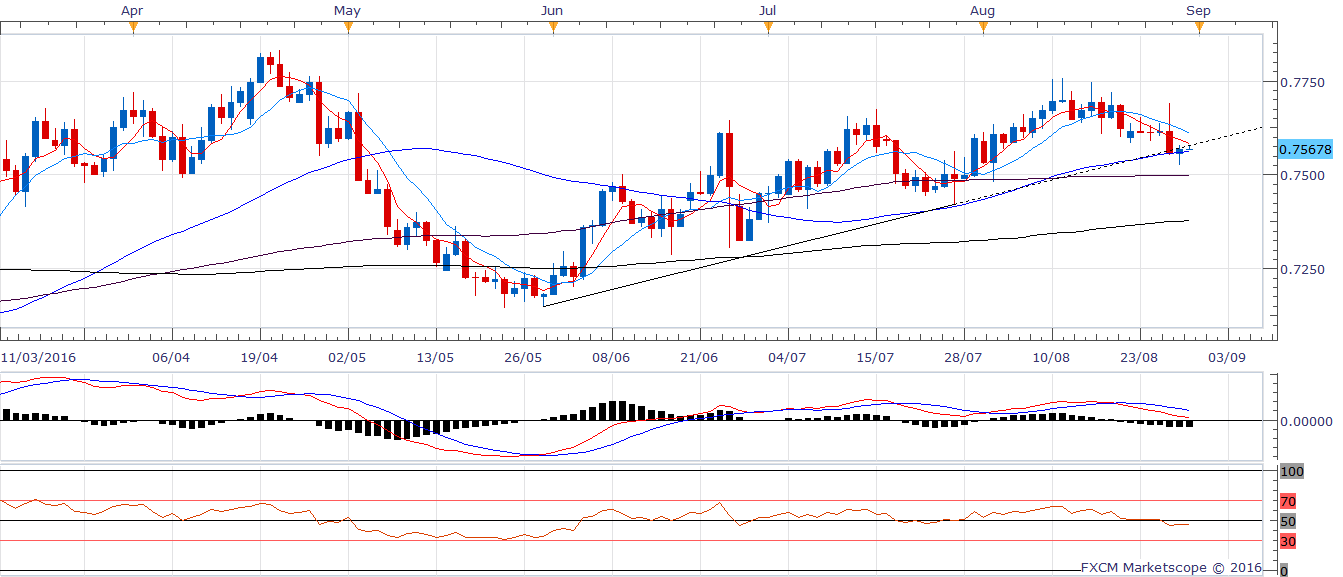Click the 28/07 date label
The image size is (1343, 577).
tap(963, 356)
